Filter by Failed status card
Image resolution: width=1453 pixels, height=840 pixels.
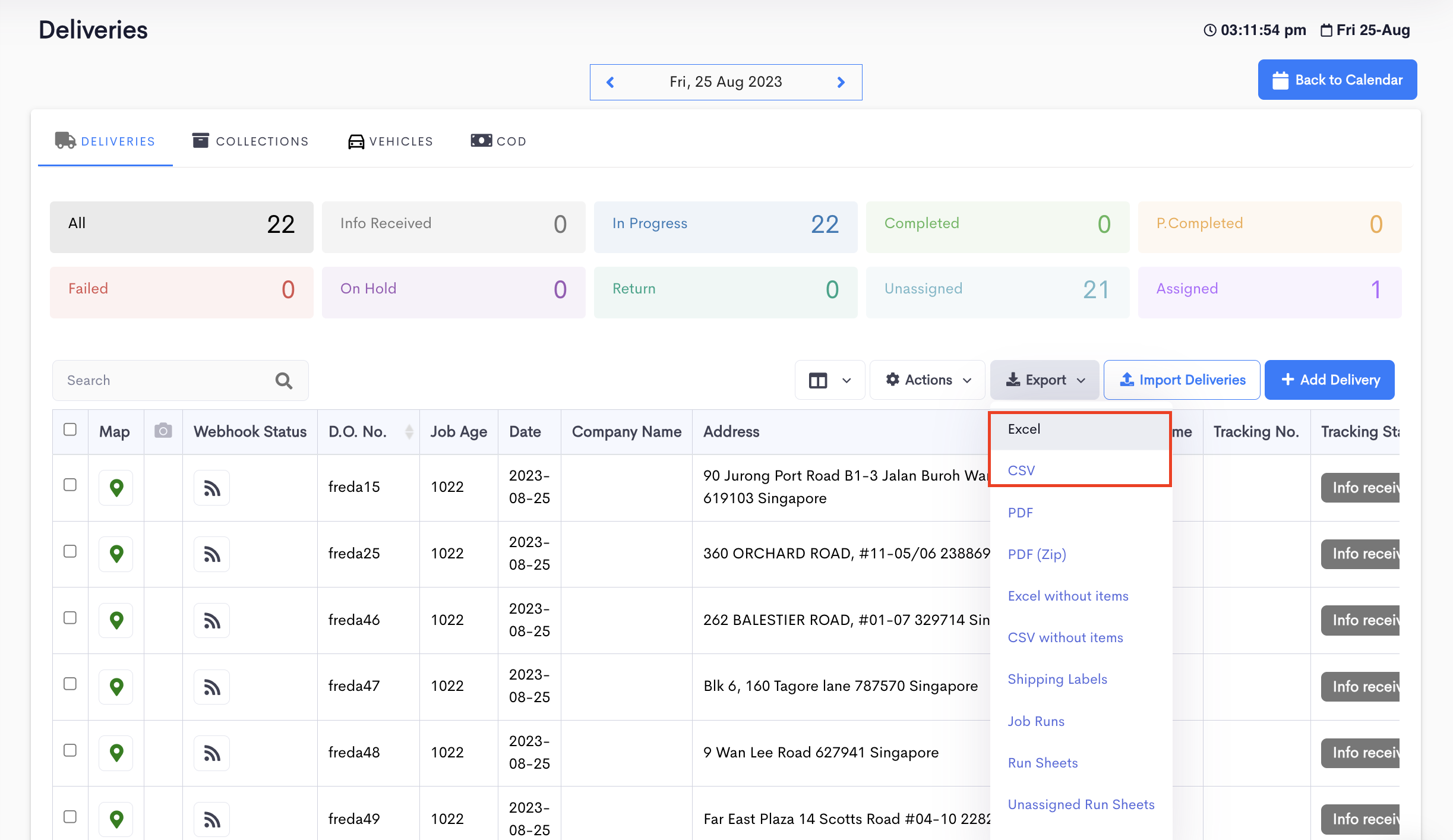point(182,292)
